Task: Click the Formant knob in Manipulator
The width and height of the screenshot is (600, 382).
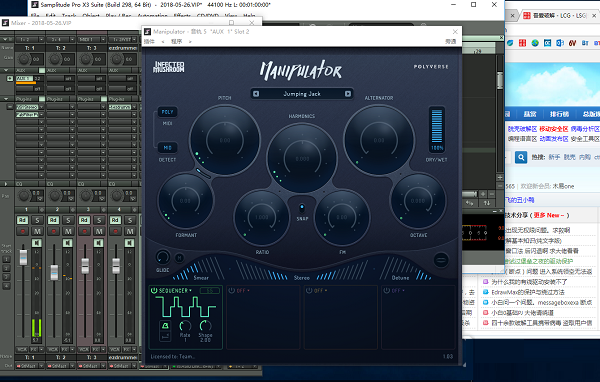Action: [185, 201]
